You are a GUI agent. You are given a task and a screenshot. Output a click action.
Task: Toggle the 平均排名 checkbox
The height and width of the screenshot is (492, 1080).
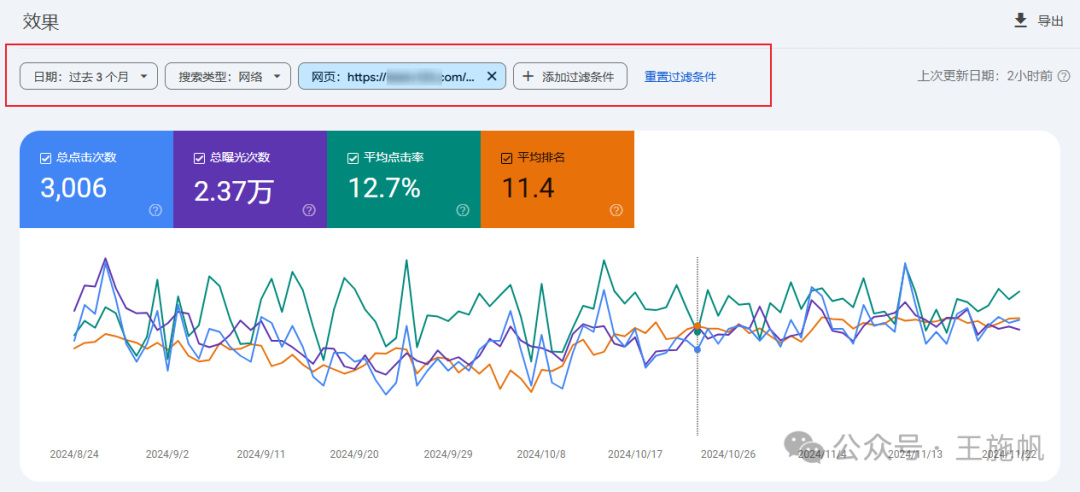pos(506,158)
